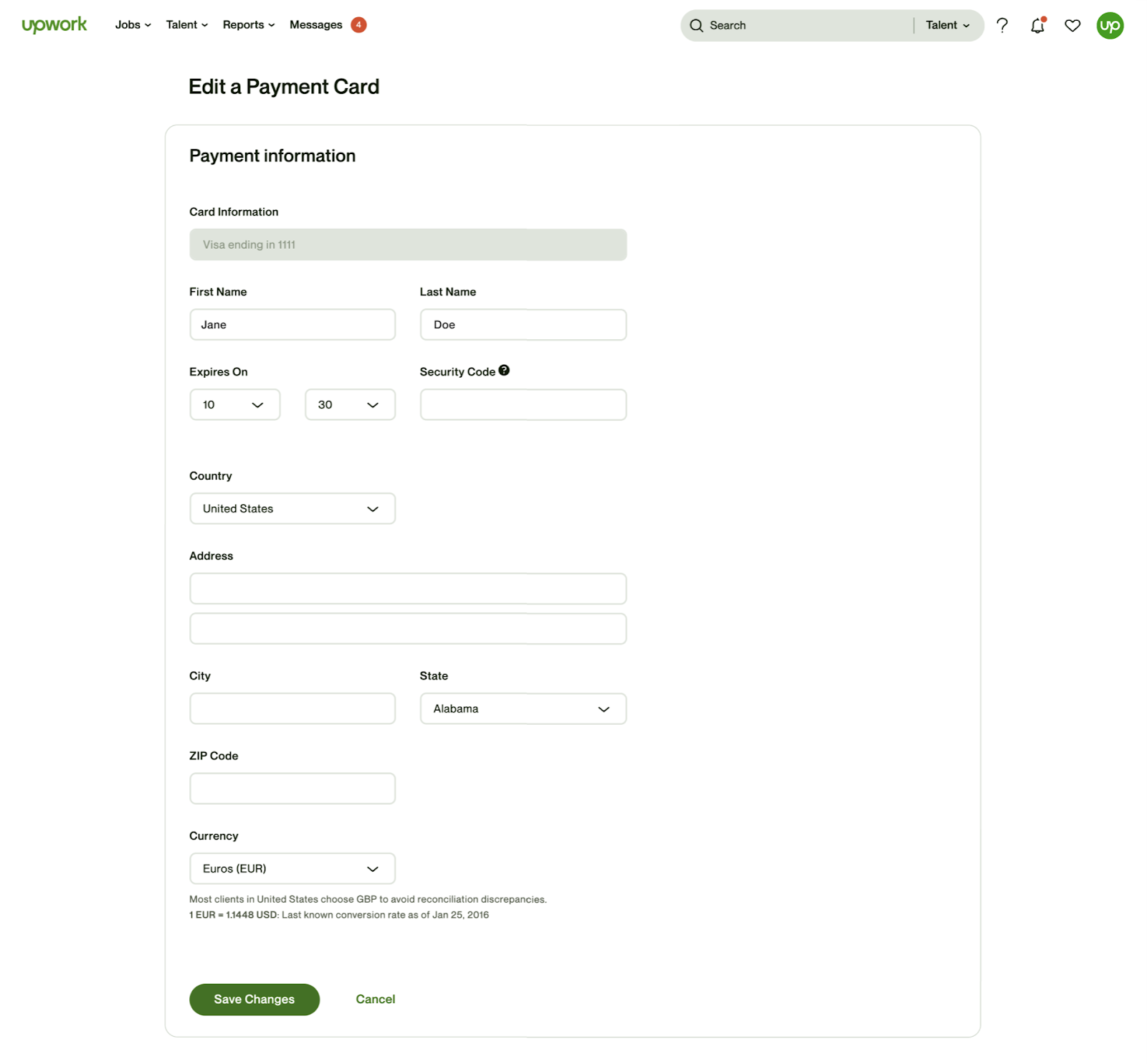Show the Security Code help tooltip icon
Viewport: 1147px width, 1064px height.
(x=504, y=371)
